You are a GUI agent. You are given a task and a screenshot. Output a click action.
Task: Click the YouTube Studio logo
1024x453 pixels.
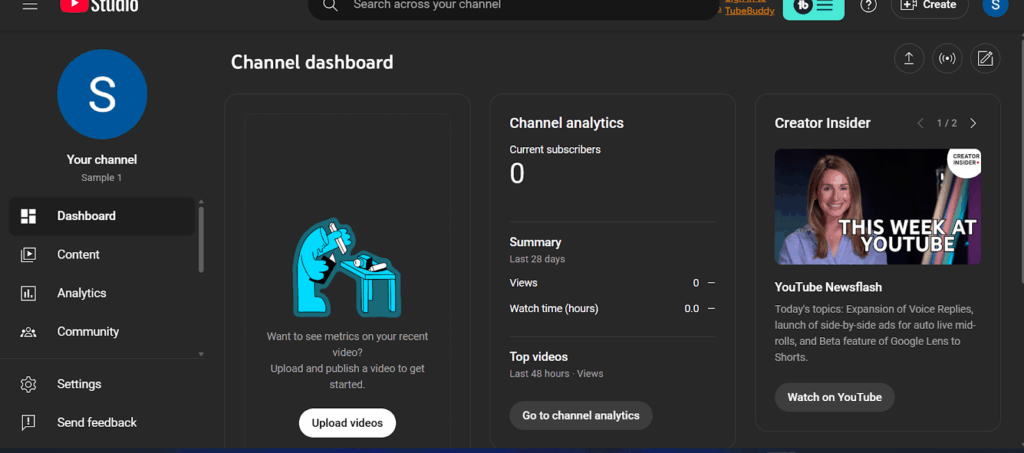pyautogui.click(x=99, y=6)
